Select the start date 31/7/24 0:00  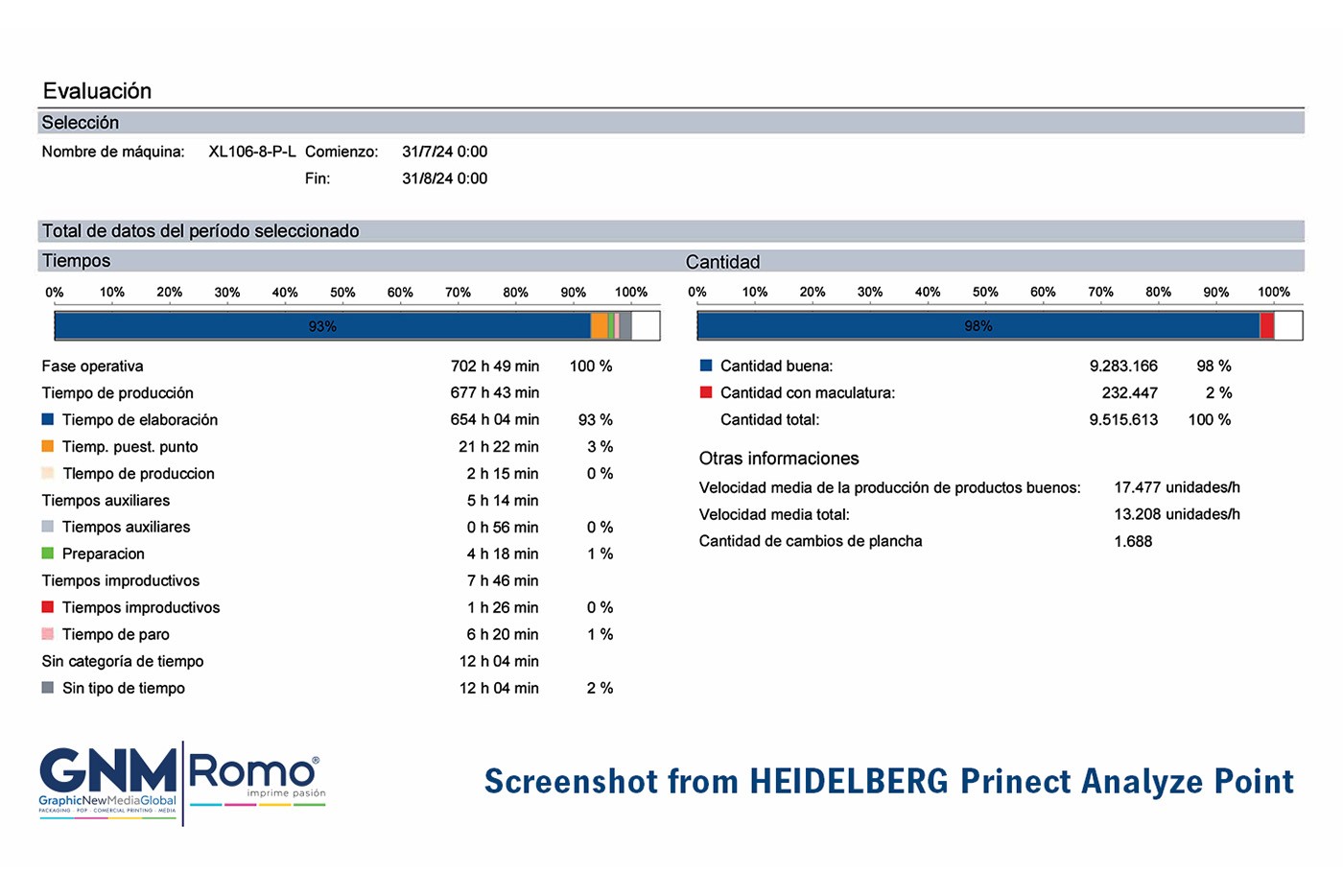444,152
